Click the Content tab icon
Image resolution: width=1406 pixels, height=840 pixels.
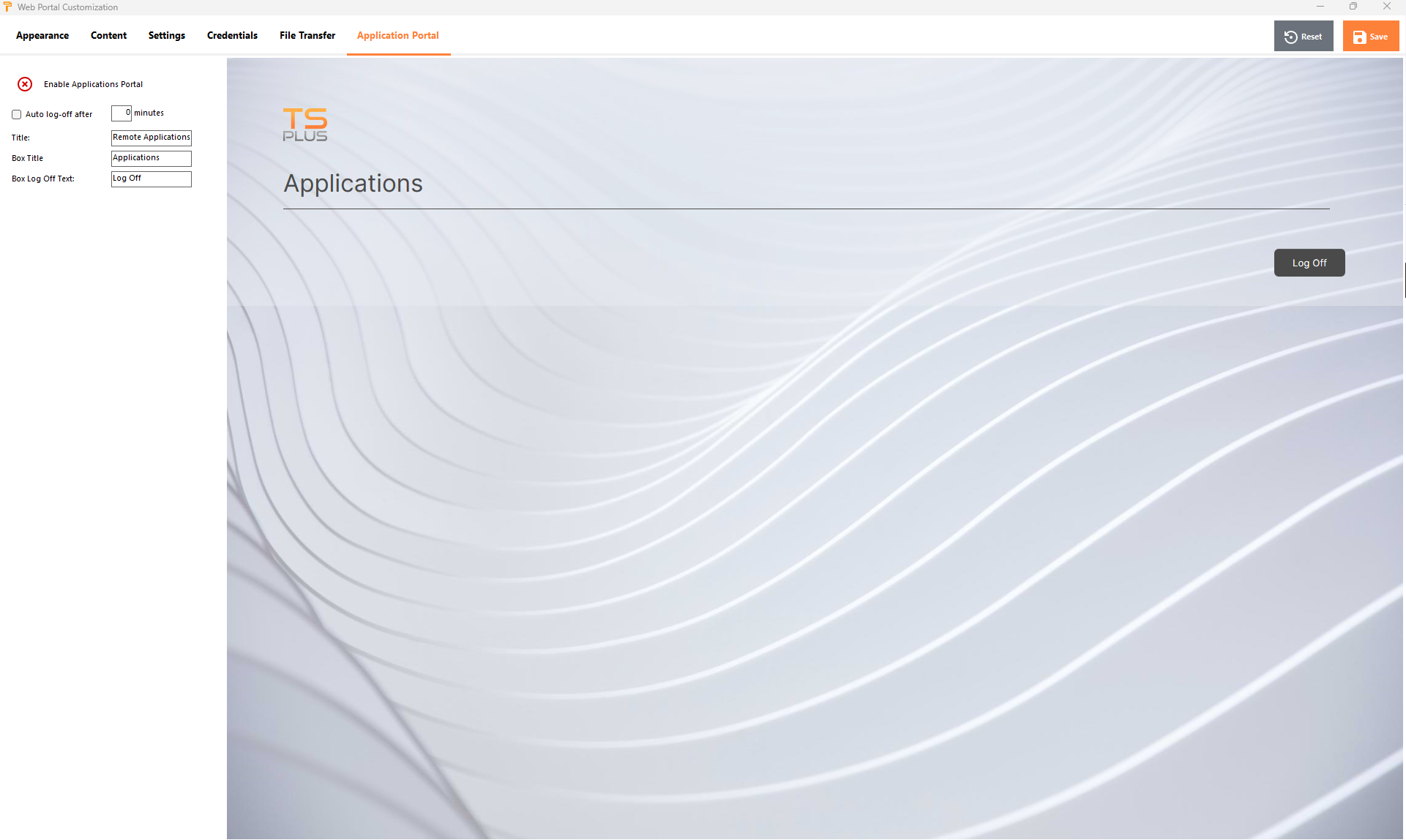(x=108, y=35)
